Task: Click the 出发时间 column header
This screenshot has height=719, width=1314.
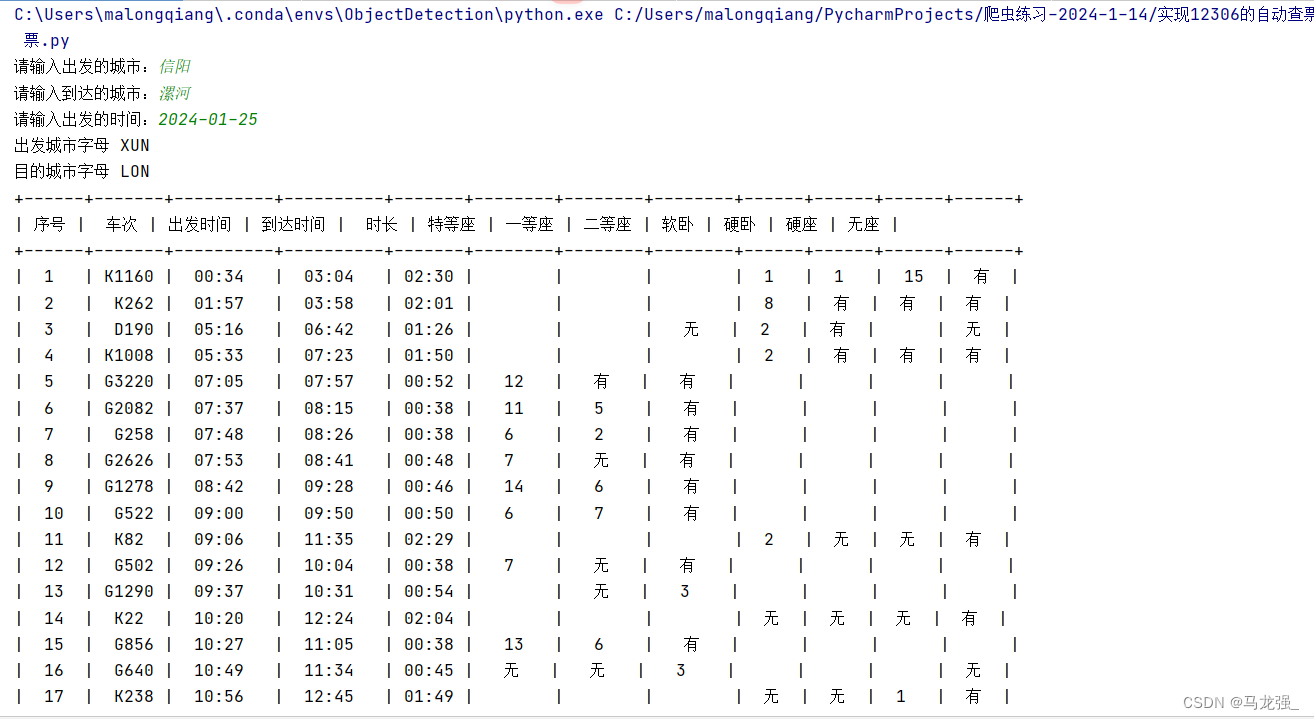Action: pos(199,225)
